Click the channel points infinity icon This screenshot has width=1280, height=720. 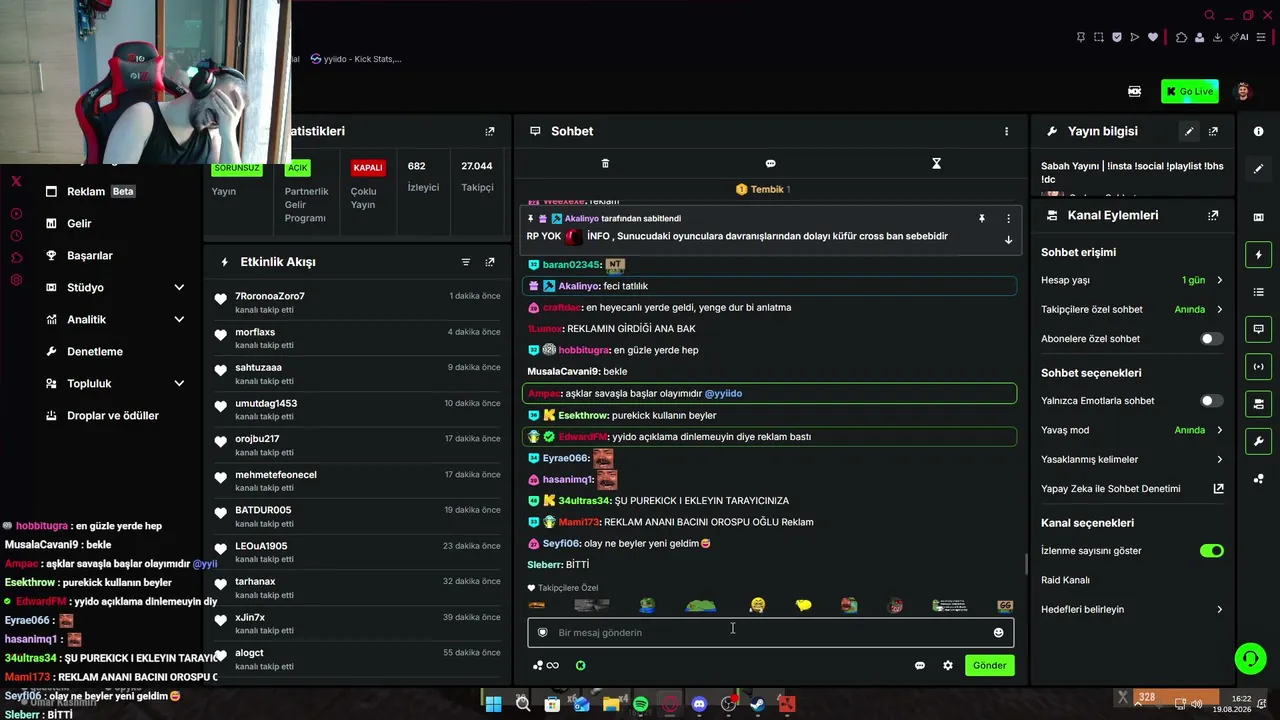click(546, 665)
